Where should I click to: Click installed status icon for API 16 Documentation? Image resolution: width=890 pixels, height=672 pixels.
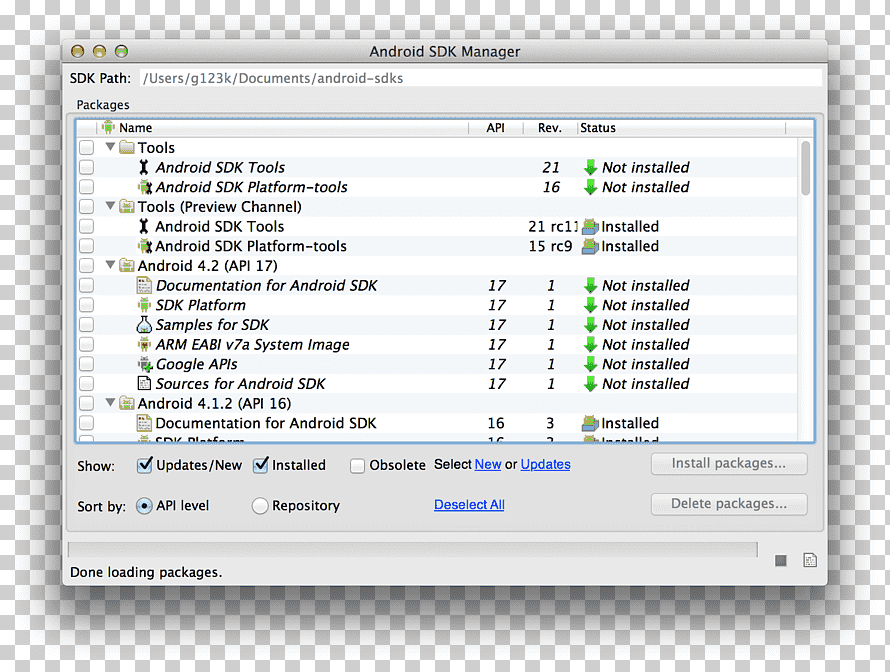click(590, 423)
